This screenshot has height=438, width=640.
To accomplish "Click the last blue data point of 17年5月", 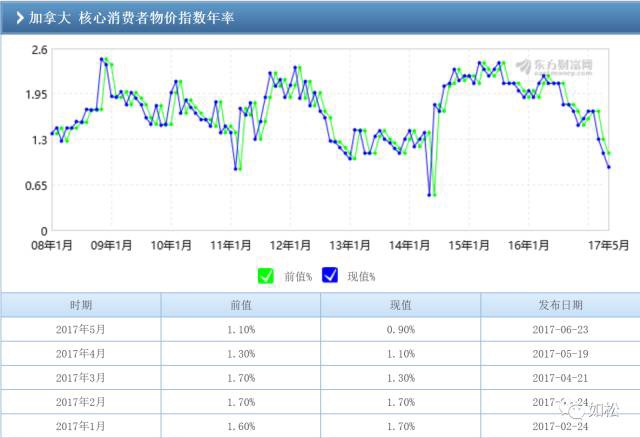I will click(x=609, y=167).
